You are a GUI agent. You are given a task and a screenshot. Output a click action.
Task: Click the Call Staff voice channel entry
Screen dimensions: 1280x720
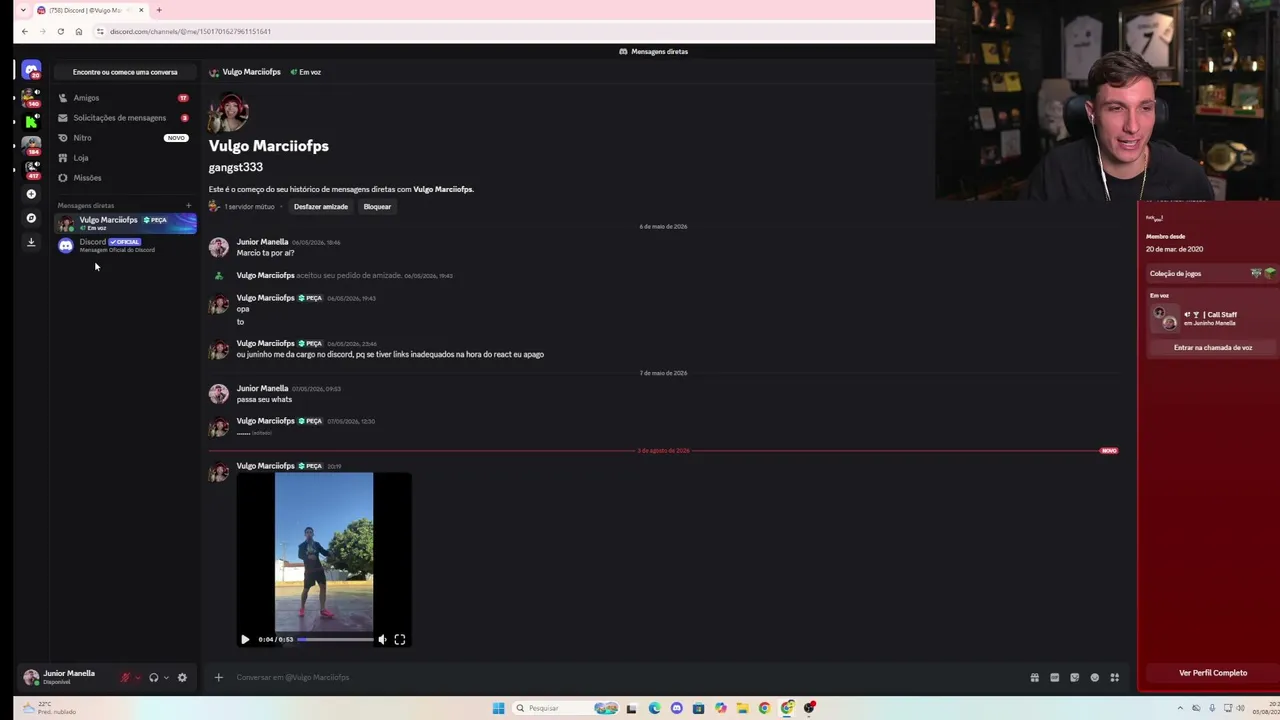pos(1212,318)
